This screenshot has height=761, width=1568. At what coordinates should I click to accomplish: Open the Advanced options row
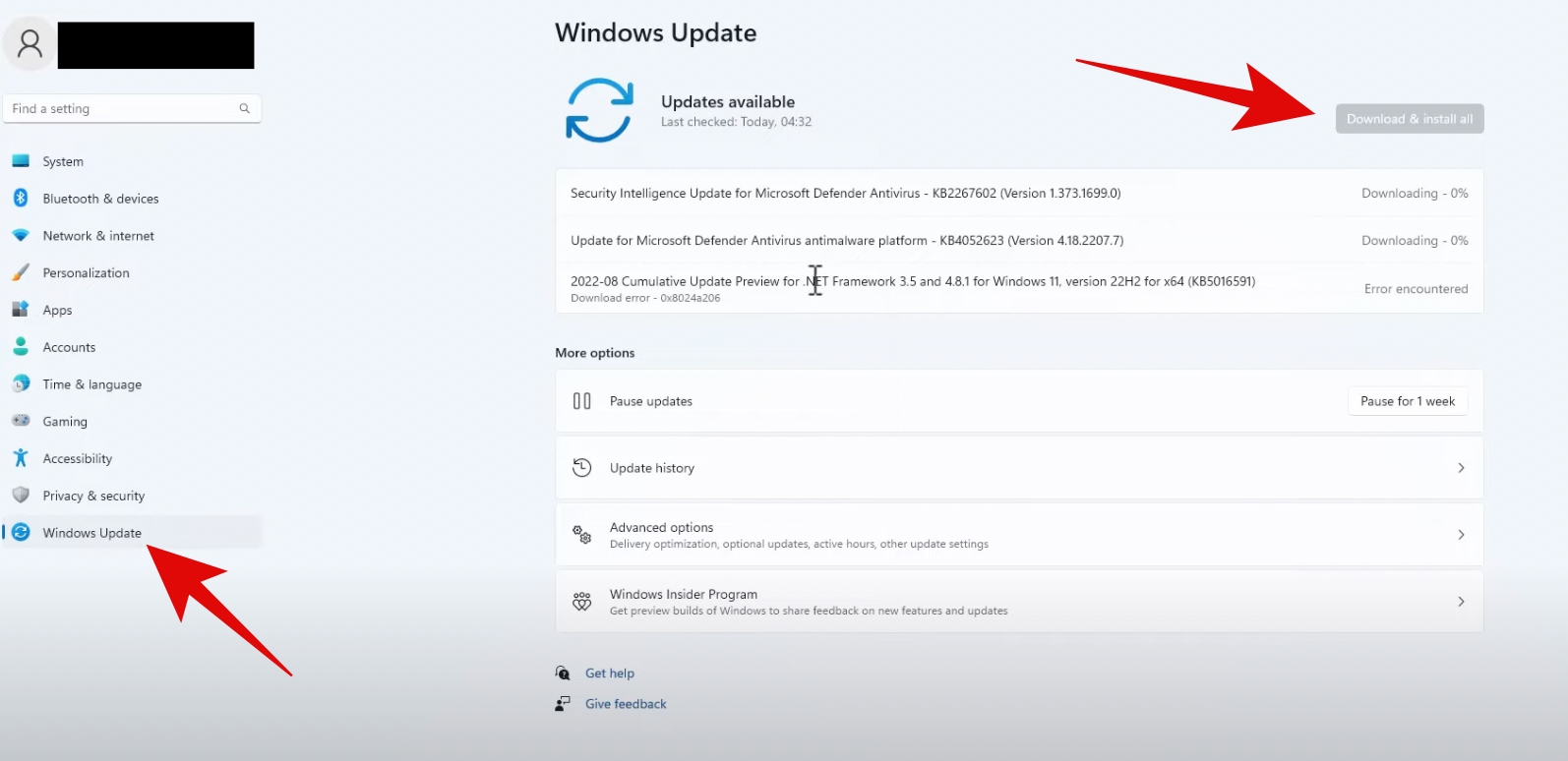click(1019, 535)
